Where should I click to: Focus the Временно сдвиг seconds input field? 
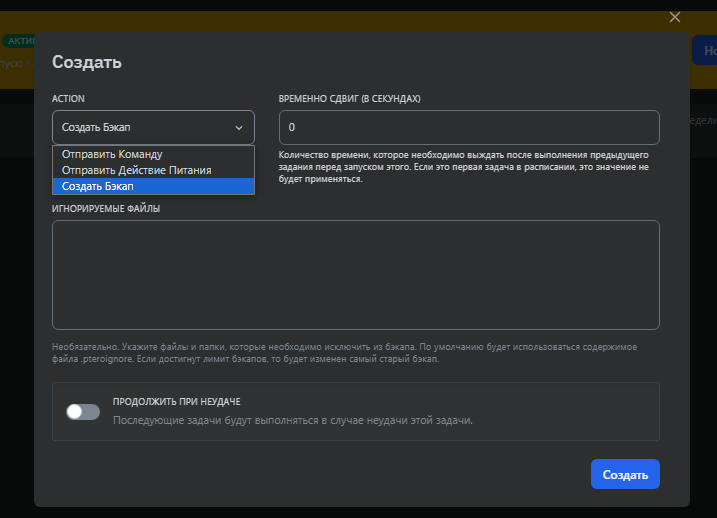469,128
